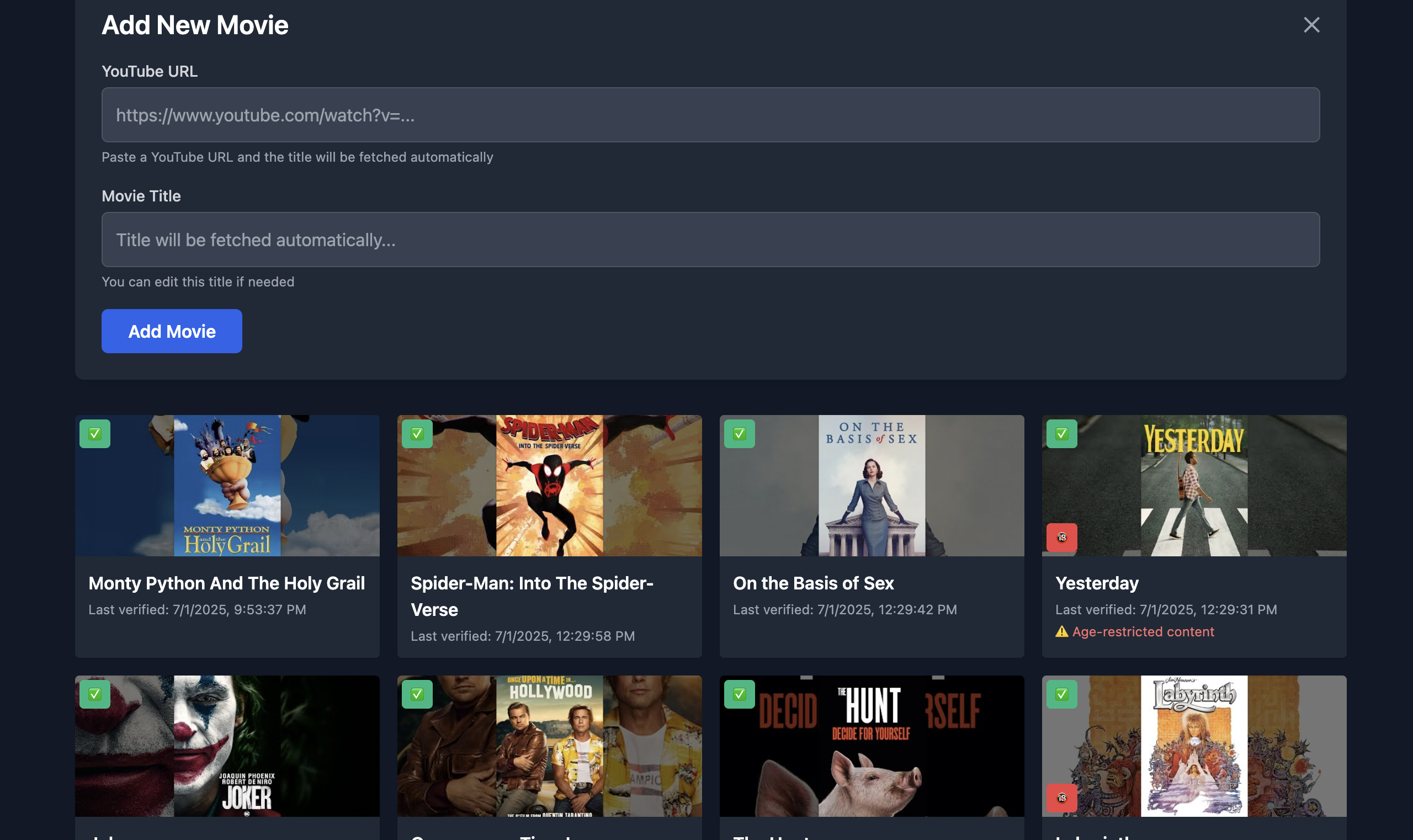Click the YouTube URL field label

[x=150, y=71]
